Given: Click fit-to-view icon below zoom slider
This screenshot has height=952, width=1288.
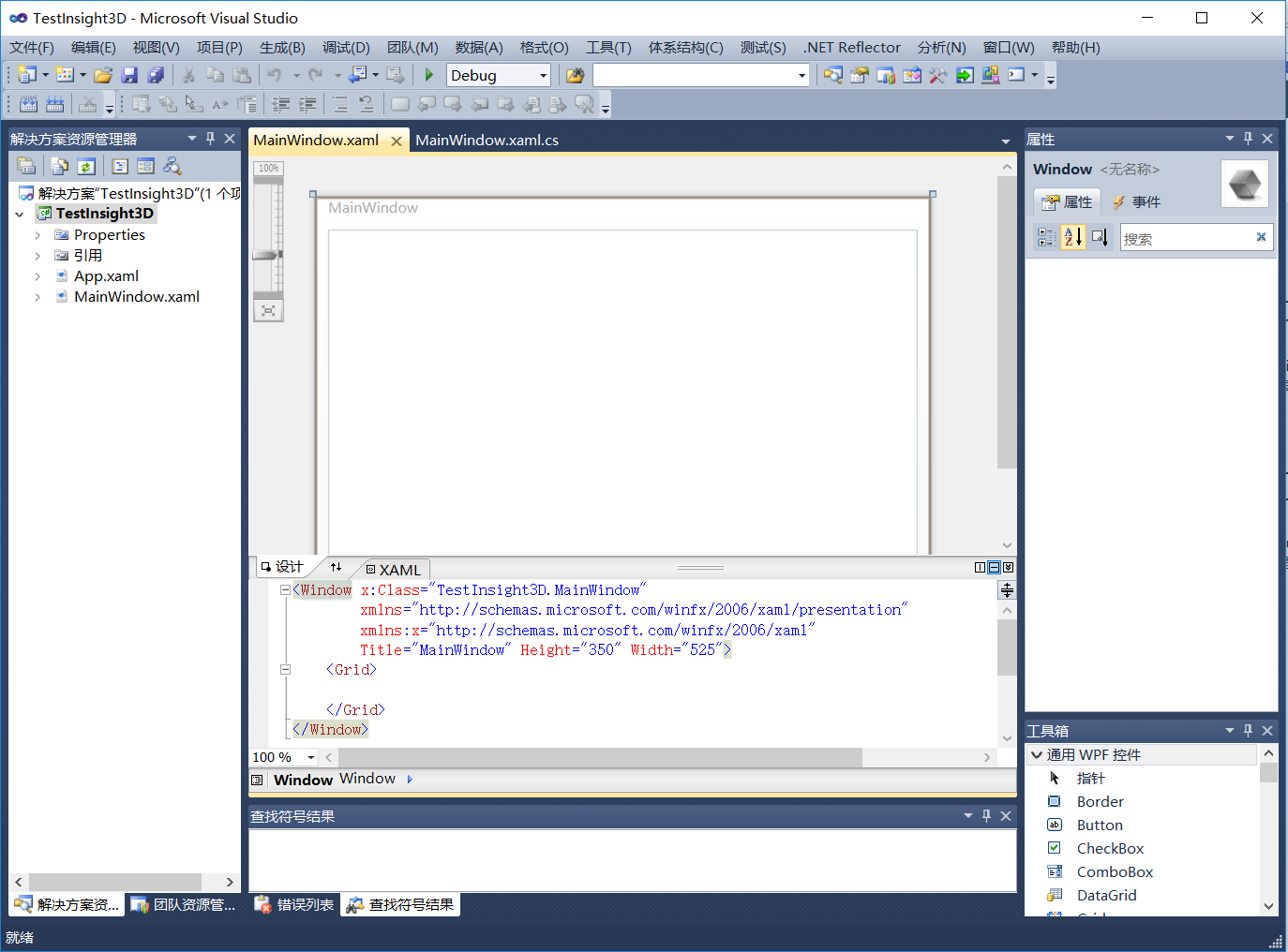Looking at the screenshot, I should click(x=268, y=311).
